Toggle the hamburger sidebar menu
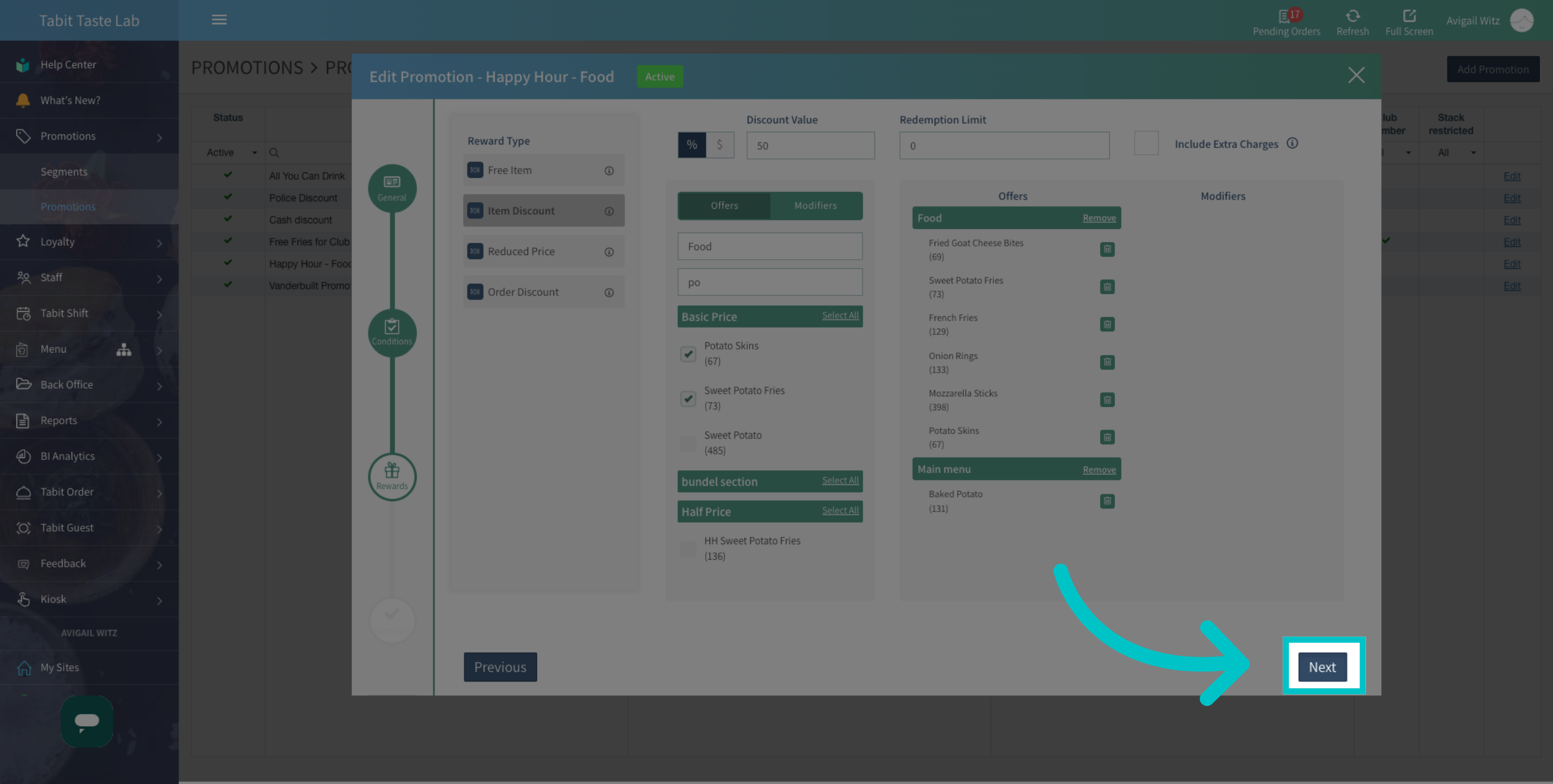Viewport: 1553px width, 784px height. (x=219, y=20)
